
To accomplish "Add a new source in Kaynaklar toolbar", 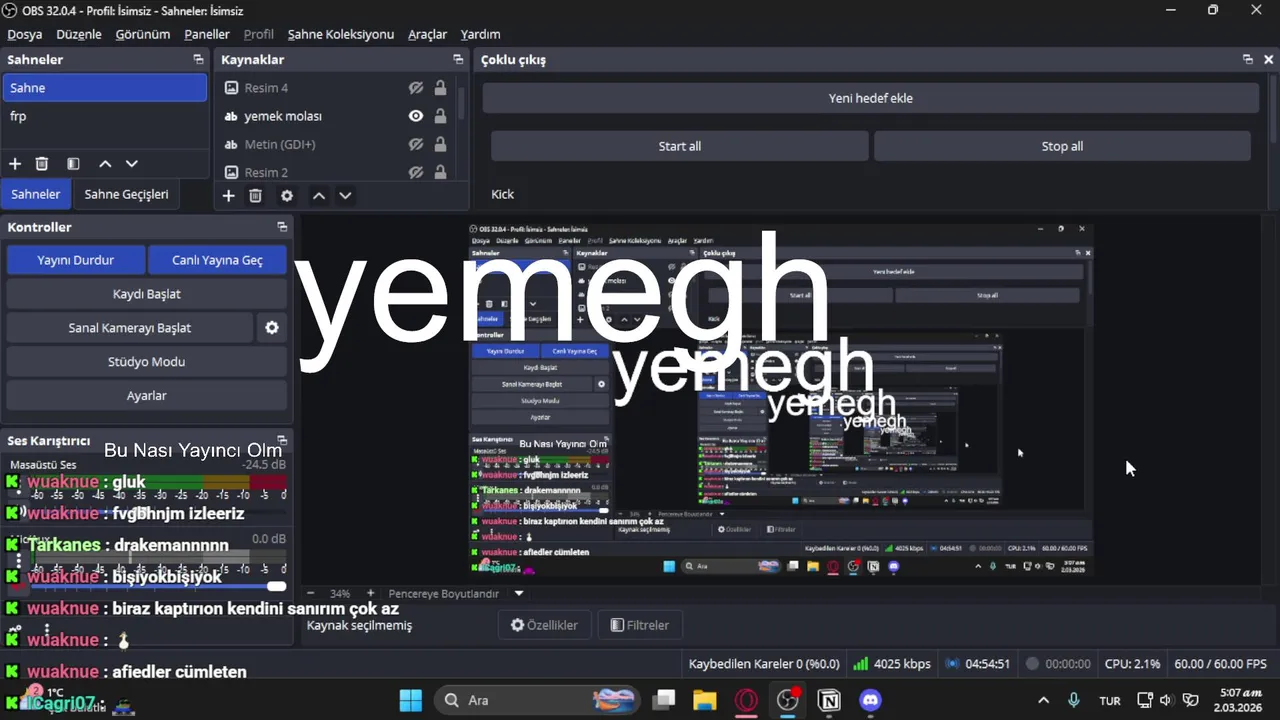I will [228, 196].
